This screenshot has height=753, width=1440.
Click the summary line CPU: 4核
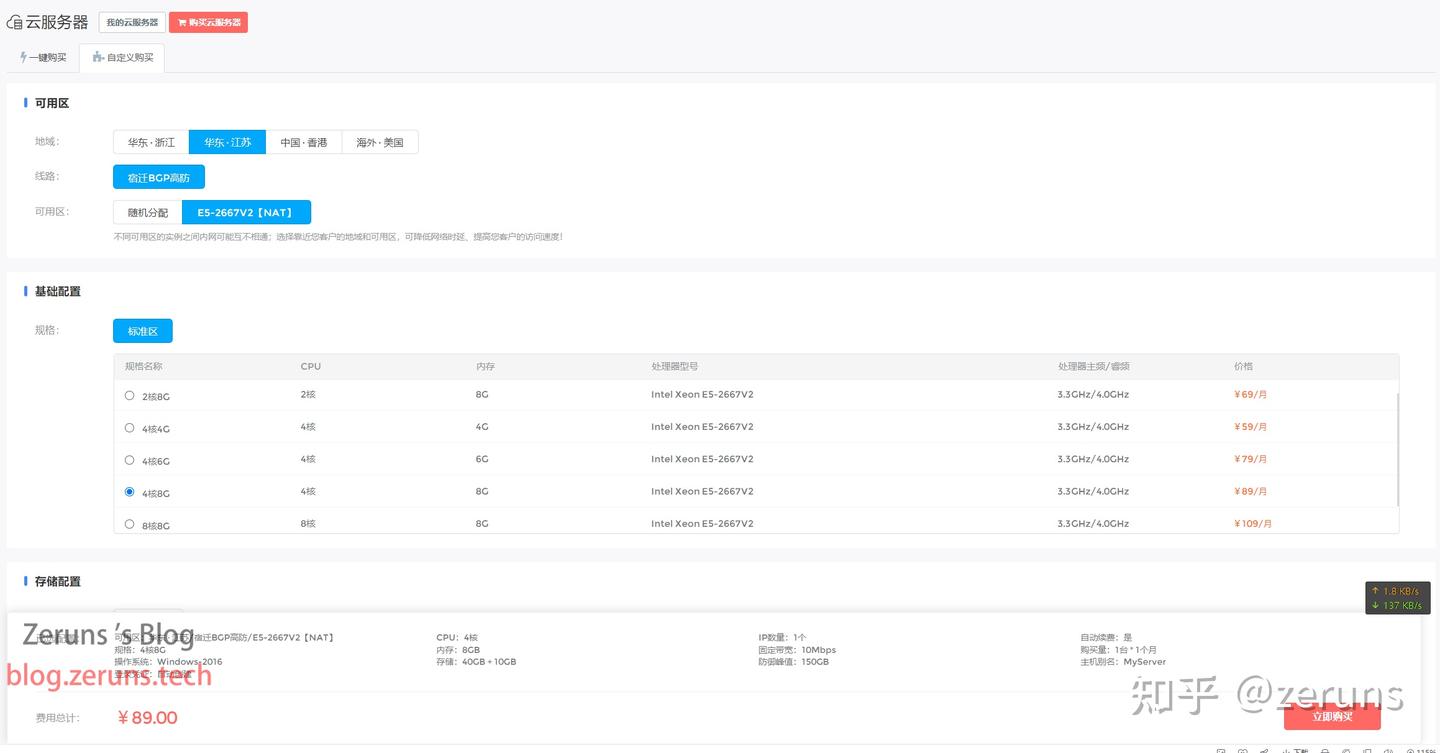pyautogui.click(x=457, y=637)
